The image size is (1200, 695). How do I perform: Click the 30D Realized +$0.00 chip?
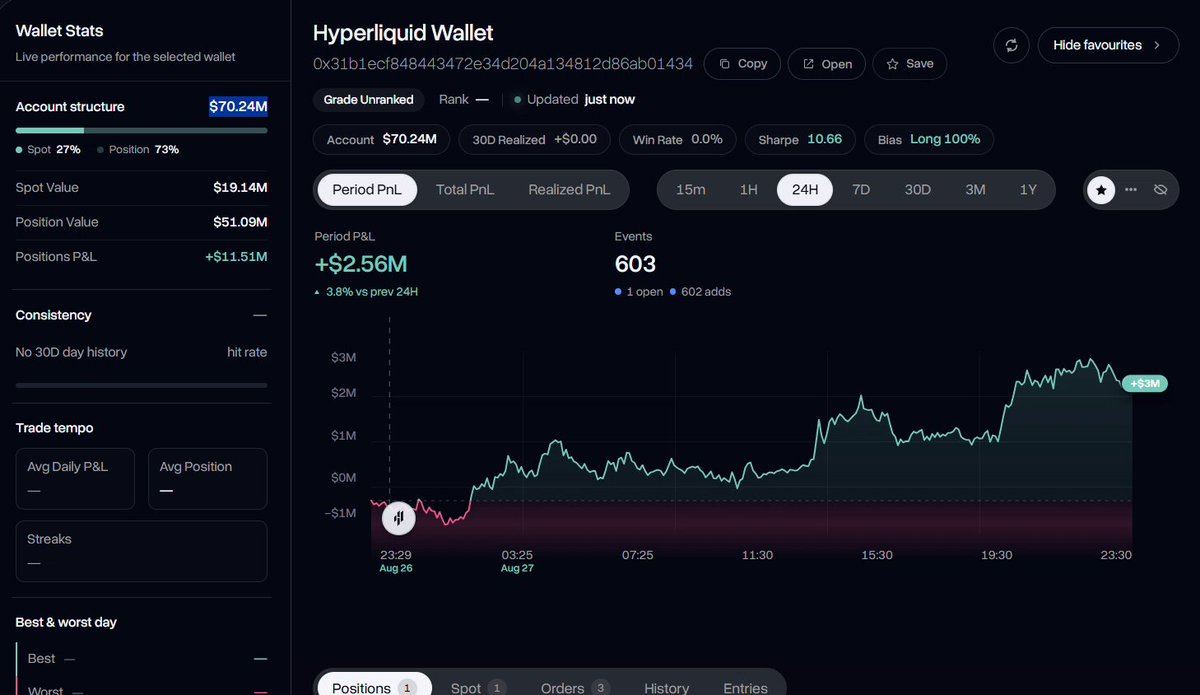(534, 139)
